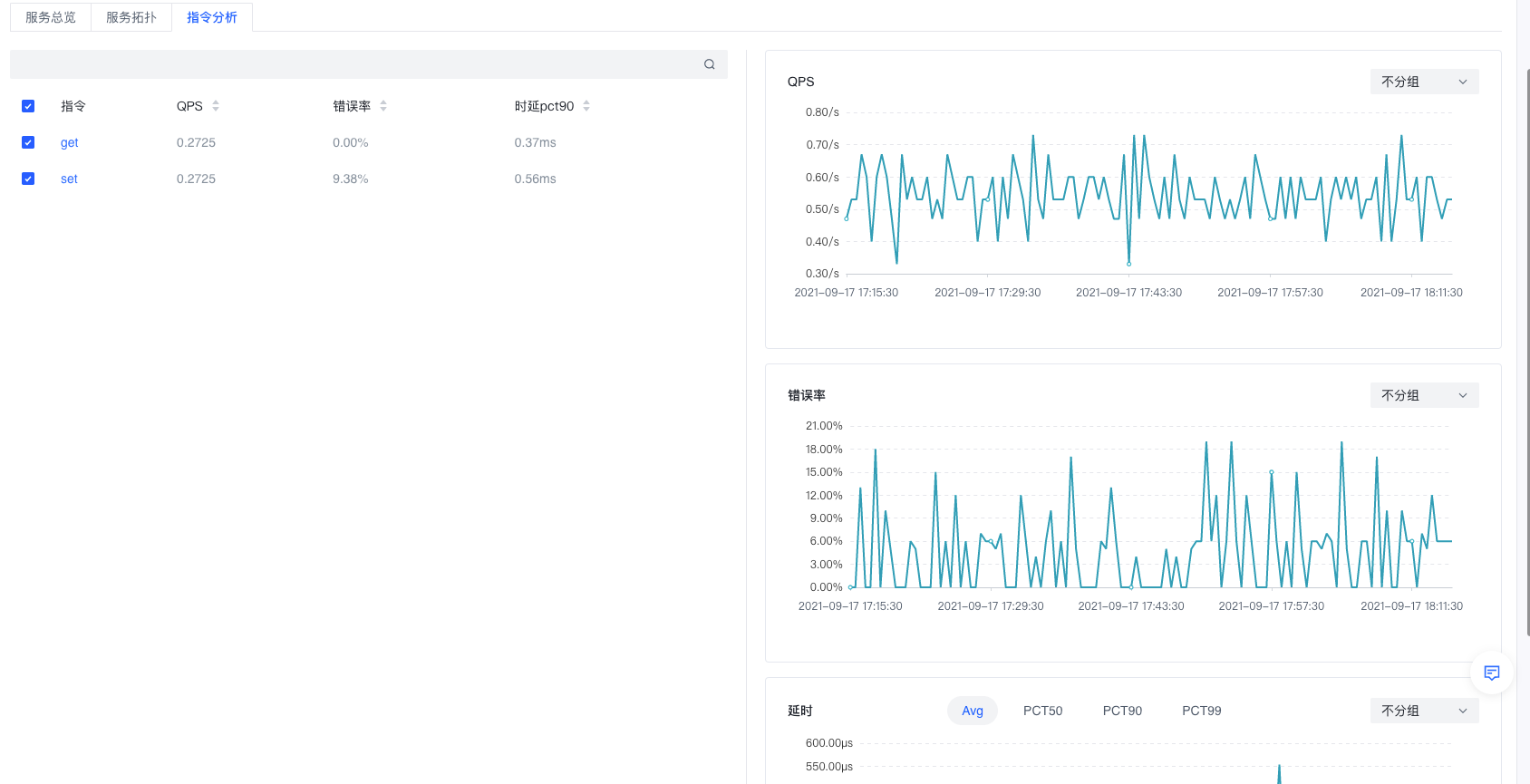
Task: Click the set latency value 0.56ms
Action: (536, 179)
